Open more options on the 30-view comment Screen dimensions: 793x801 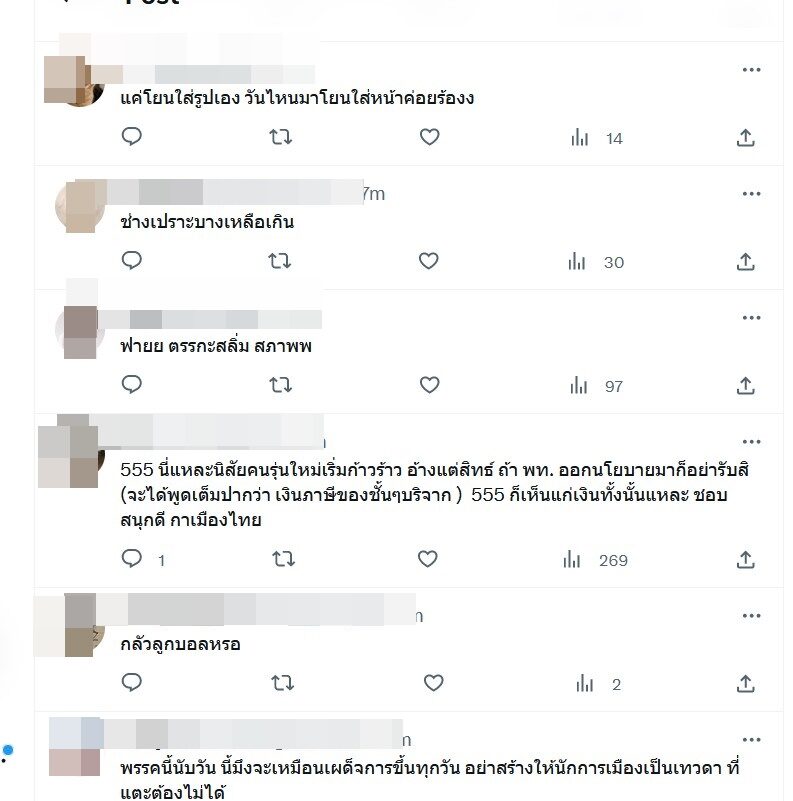[x=751, y=194]
